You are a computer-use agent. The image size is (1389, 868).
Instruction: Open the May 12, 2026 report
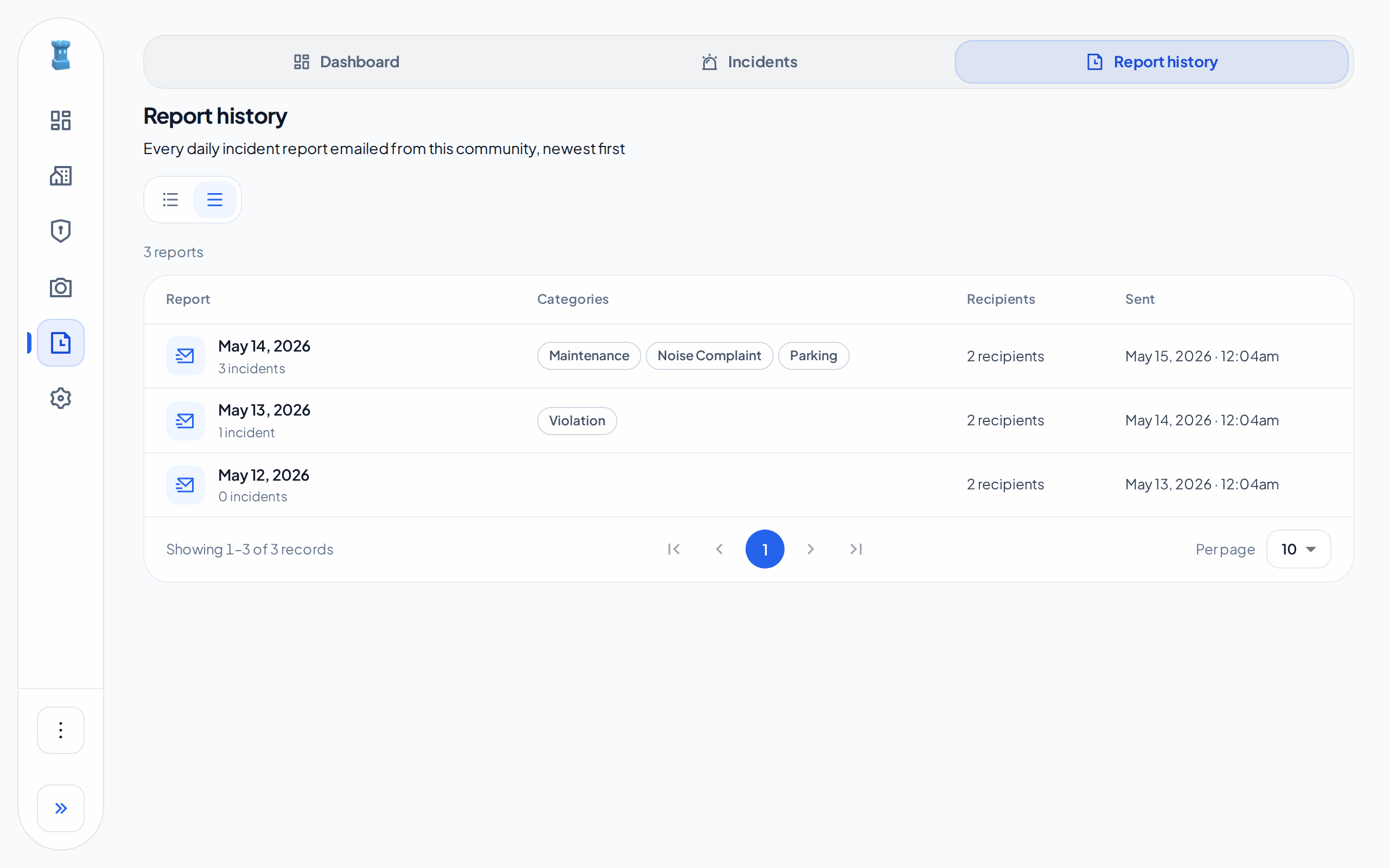point(748,485)
